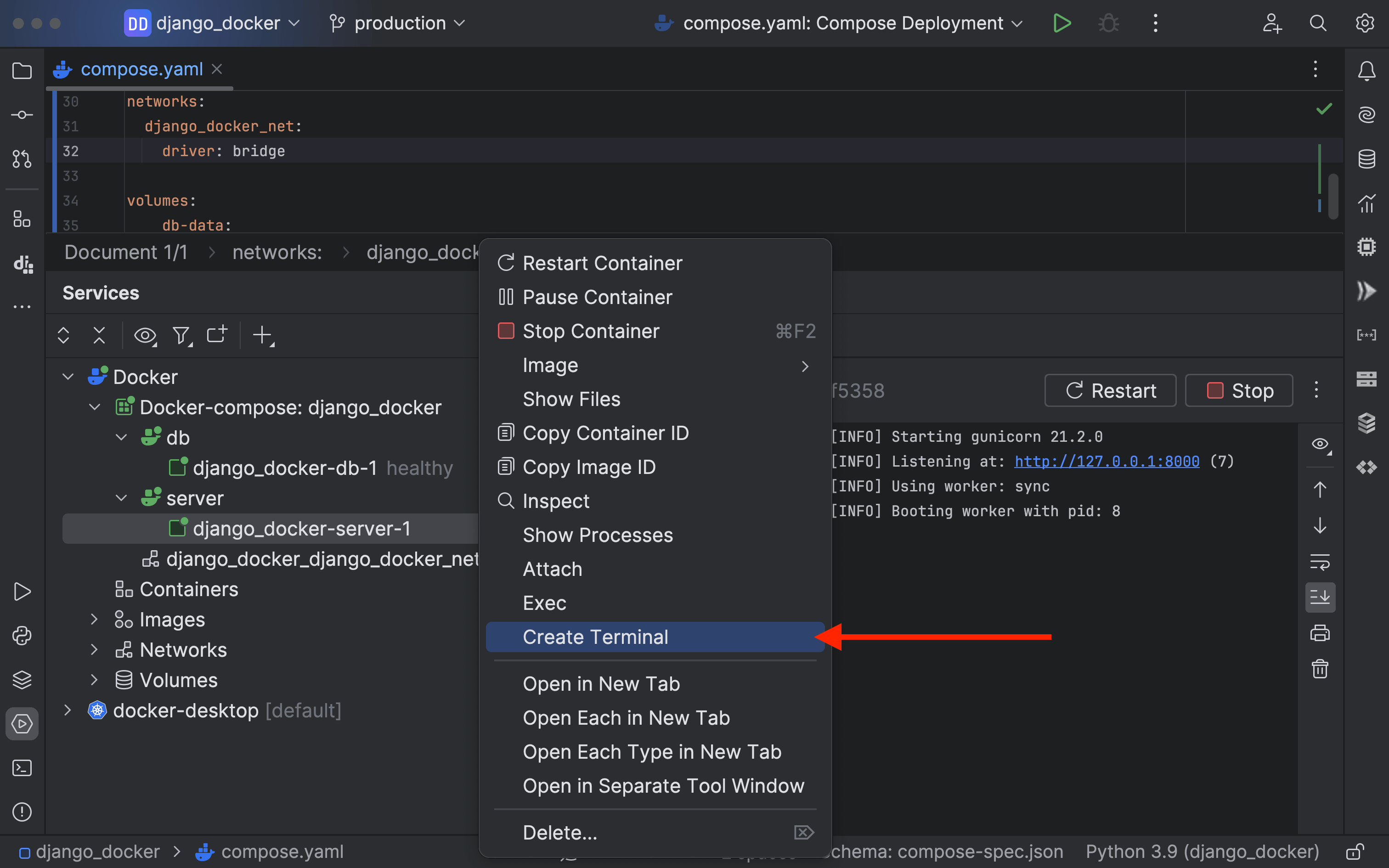
Task: Select django_docker-db-1 container in tree
Action: click(x=285, y=468)
